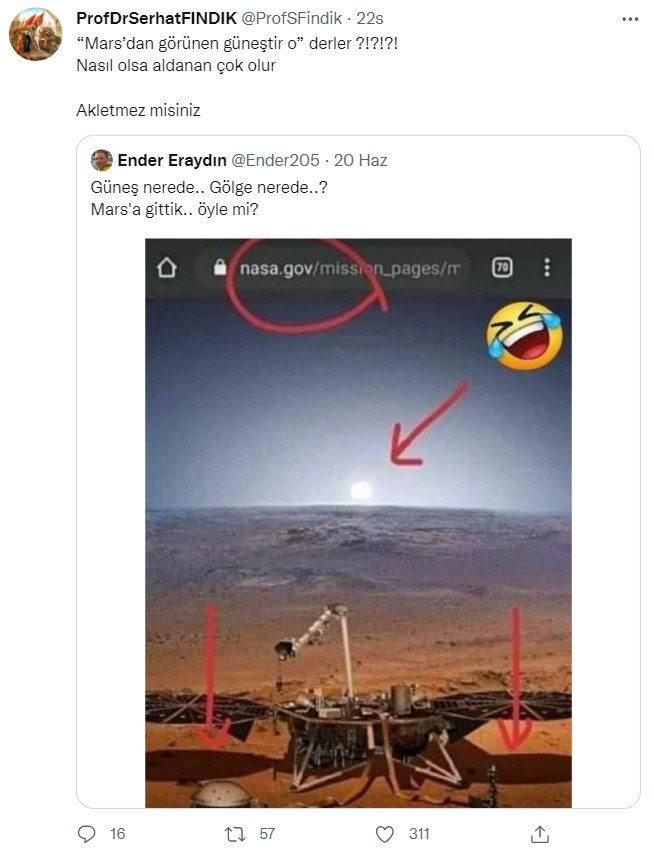This screenshot has height=853, width=654.
Task: Open Ender Eraydın's name in quoted tweet
Action: click(x=172, y=160)
